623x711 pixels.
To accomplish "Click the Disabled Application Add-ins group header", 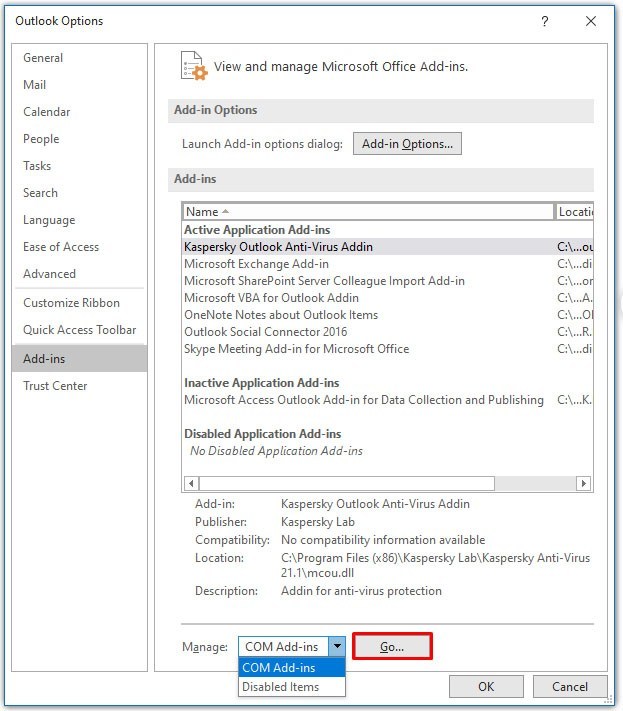I will (263, 434).
